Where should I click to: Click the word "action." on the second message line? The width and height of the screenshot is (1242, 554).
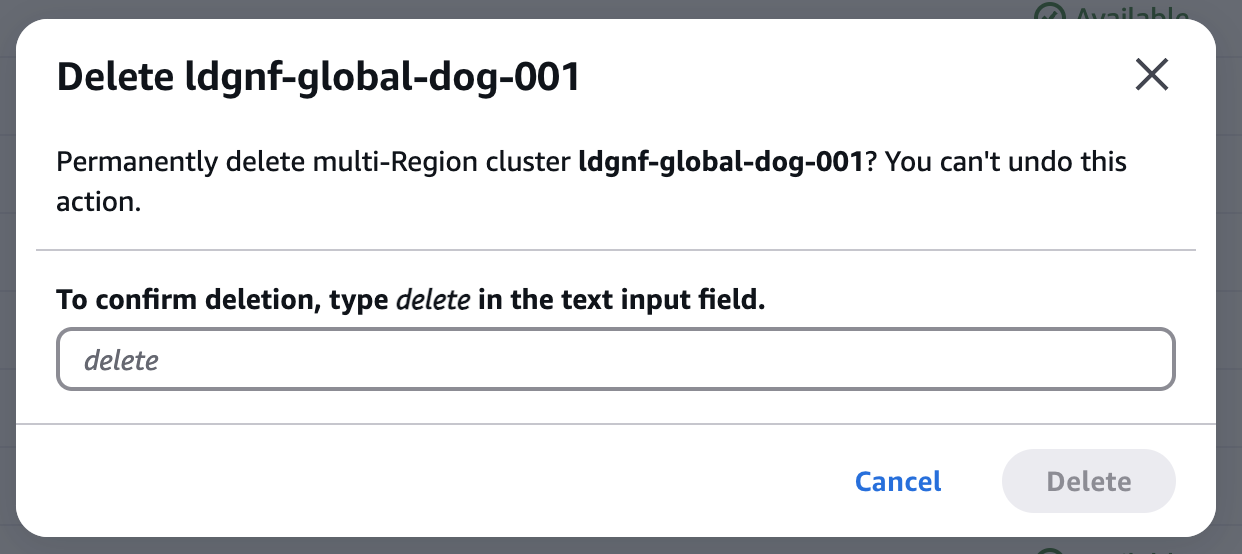[x=98, y=202]
